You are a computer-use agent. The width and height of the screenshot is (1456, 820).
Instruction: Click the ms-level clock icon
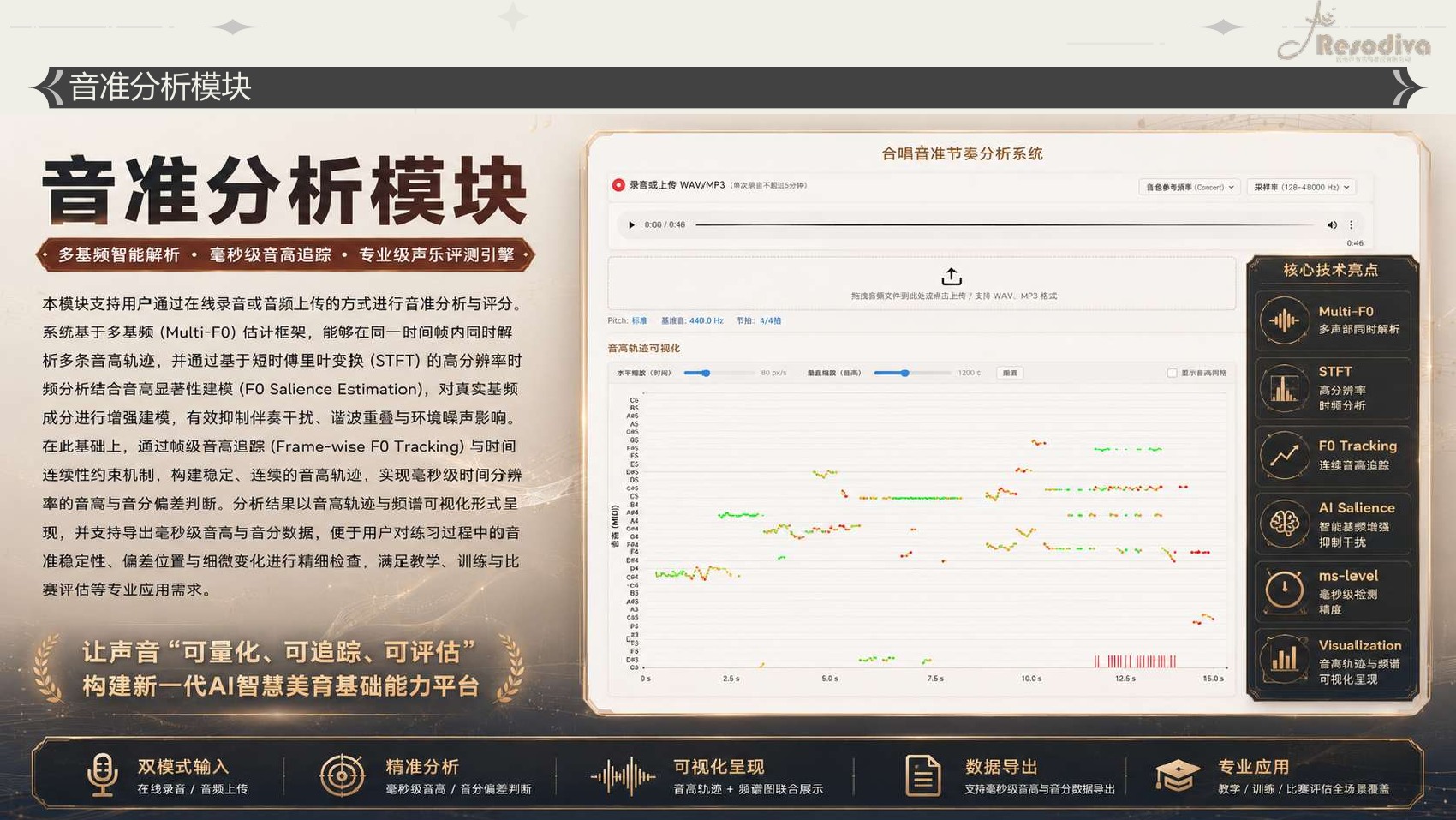[x=1284, y=590]
